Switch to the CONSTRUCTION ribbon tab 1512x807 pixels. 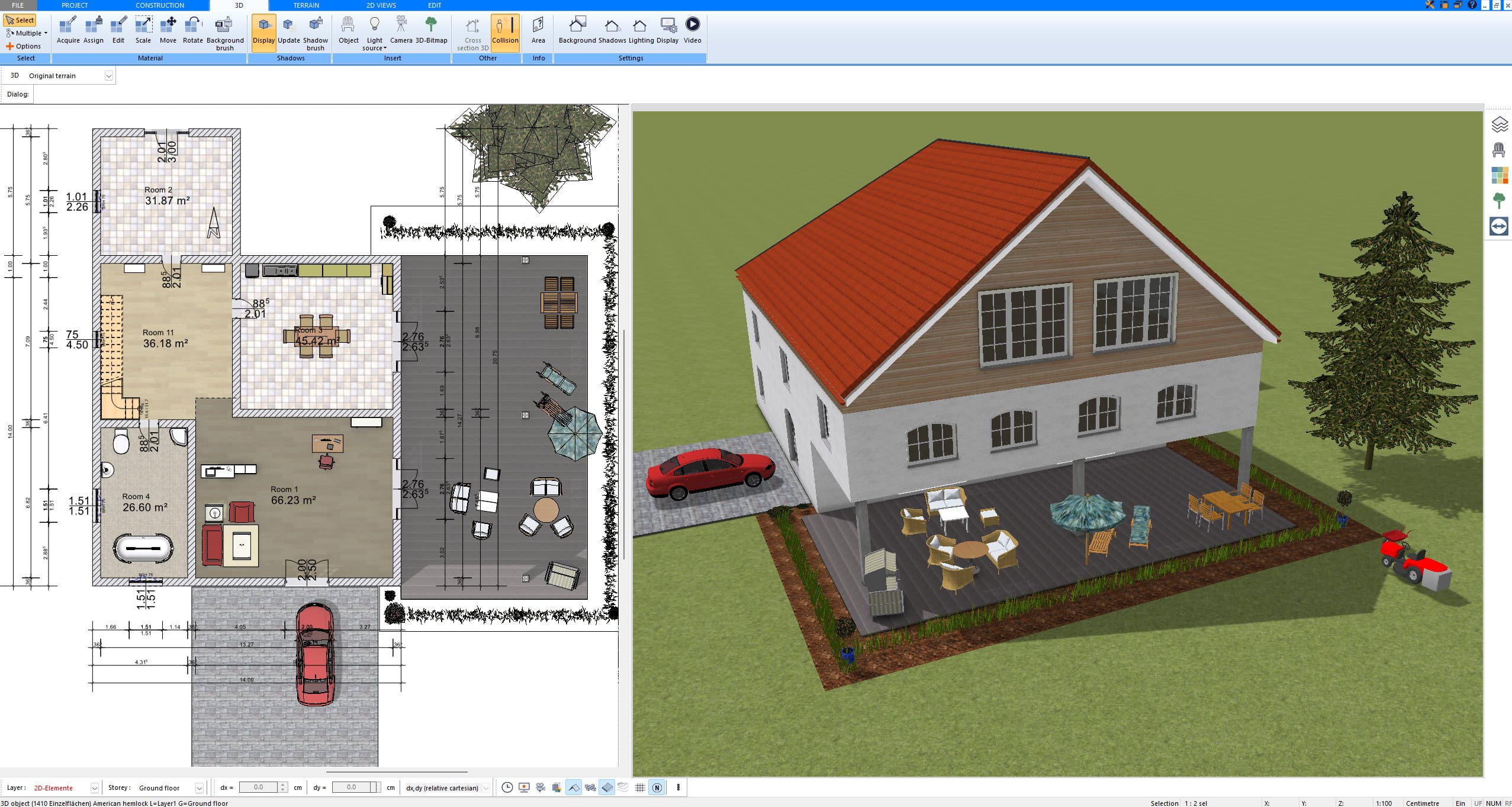160,5
